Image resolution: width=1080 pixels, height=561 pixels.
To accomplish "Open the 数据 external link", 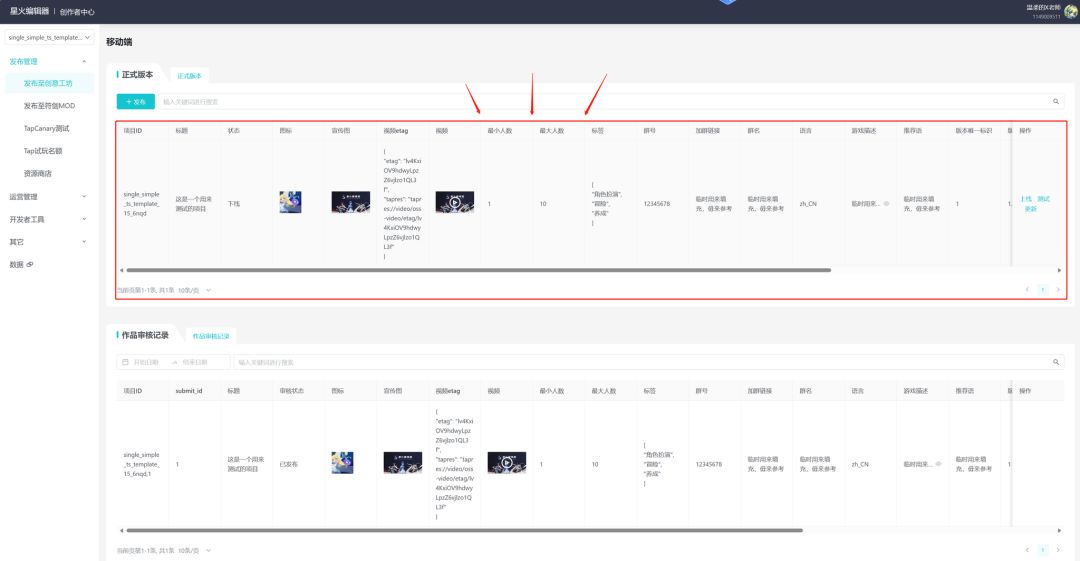I will click(21, 265).
